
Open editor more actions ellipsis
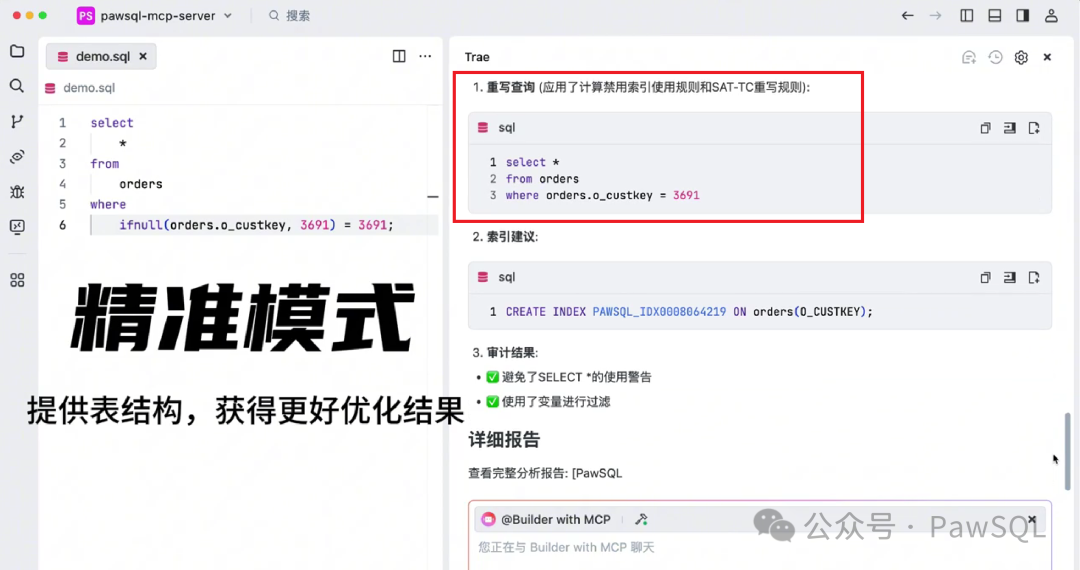[x=425, y=56]
